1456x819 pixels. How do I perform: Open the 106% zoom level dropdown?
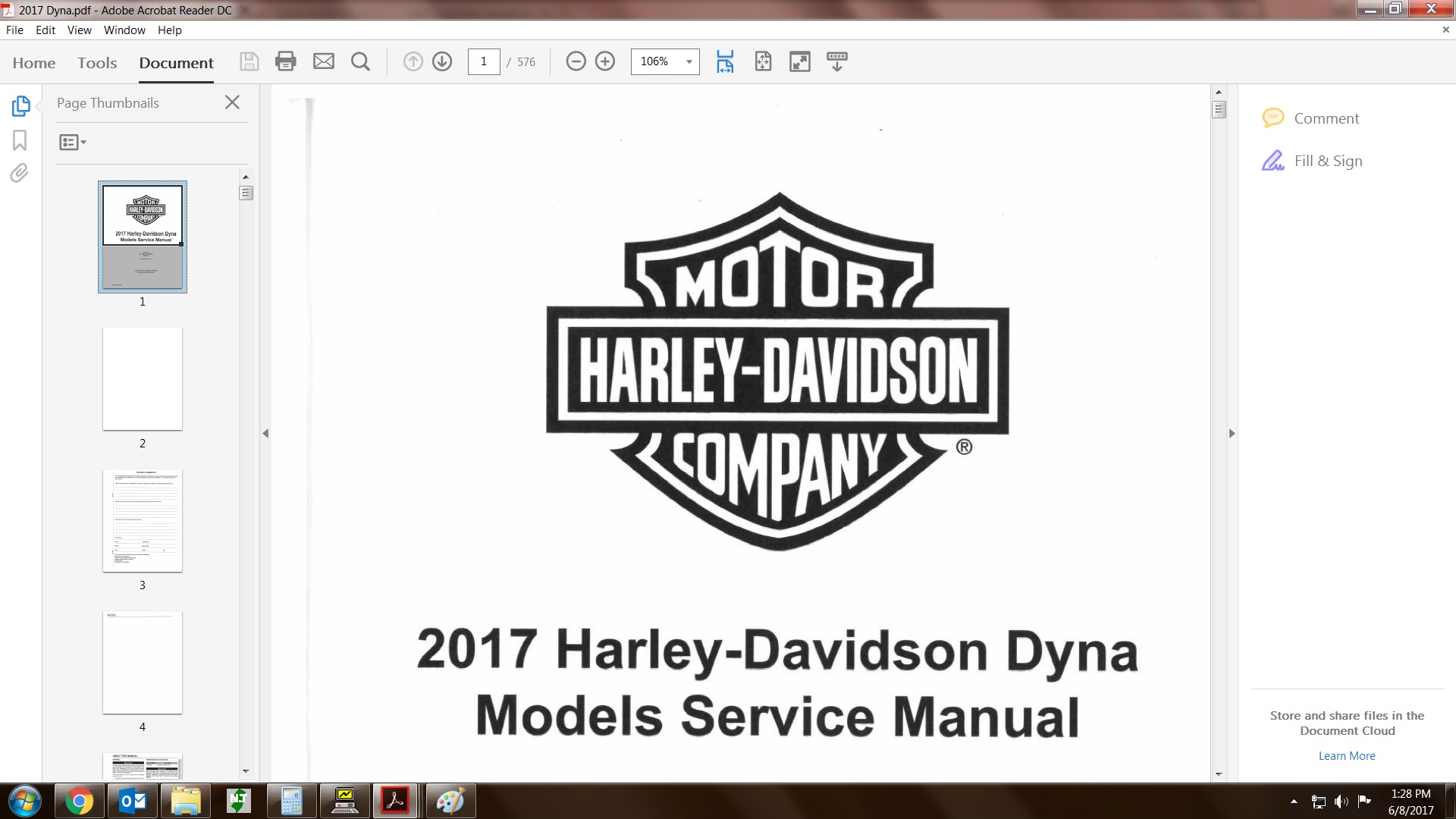pos(689,61)
